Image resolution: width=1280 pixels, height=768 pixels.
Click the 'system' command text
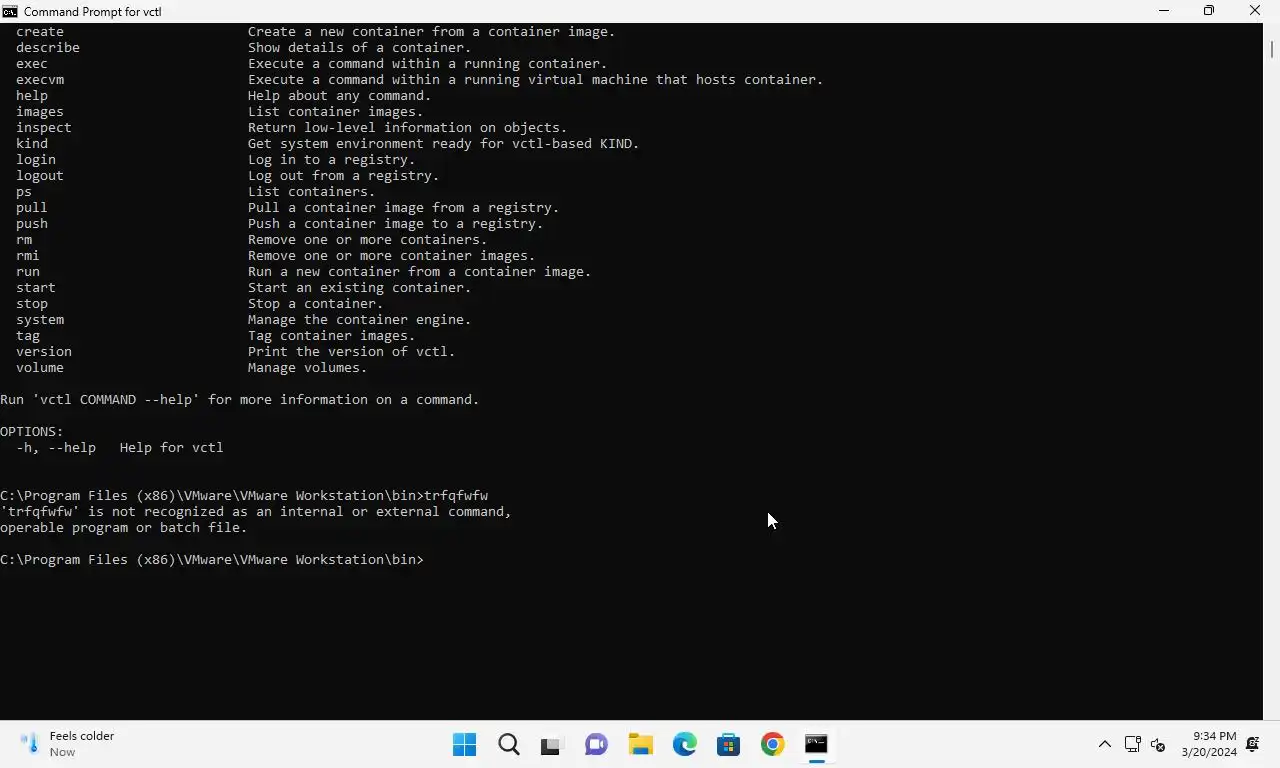pos(40,319)
